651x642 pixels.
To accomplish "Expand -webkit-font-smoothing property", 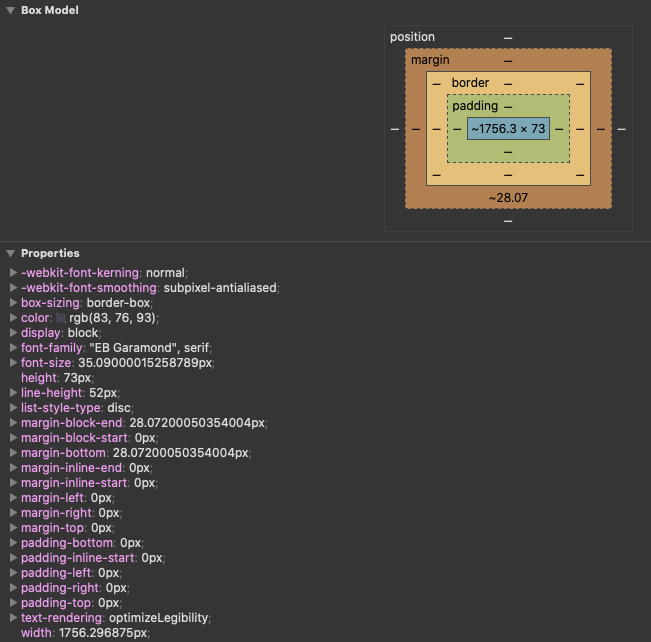I will coord(13,287).
